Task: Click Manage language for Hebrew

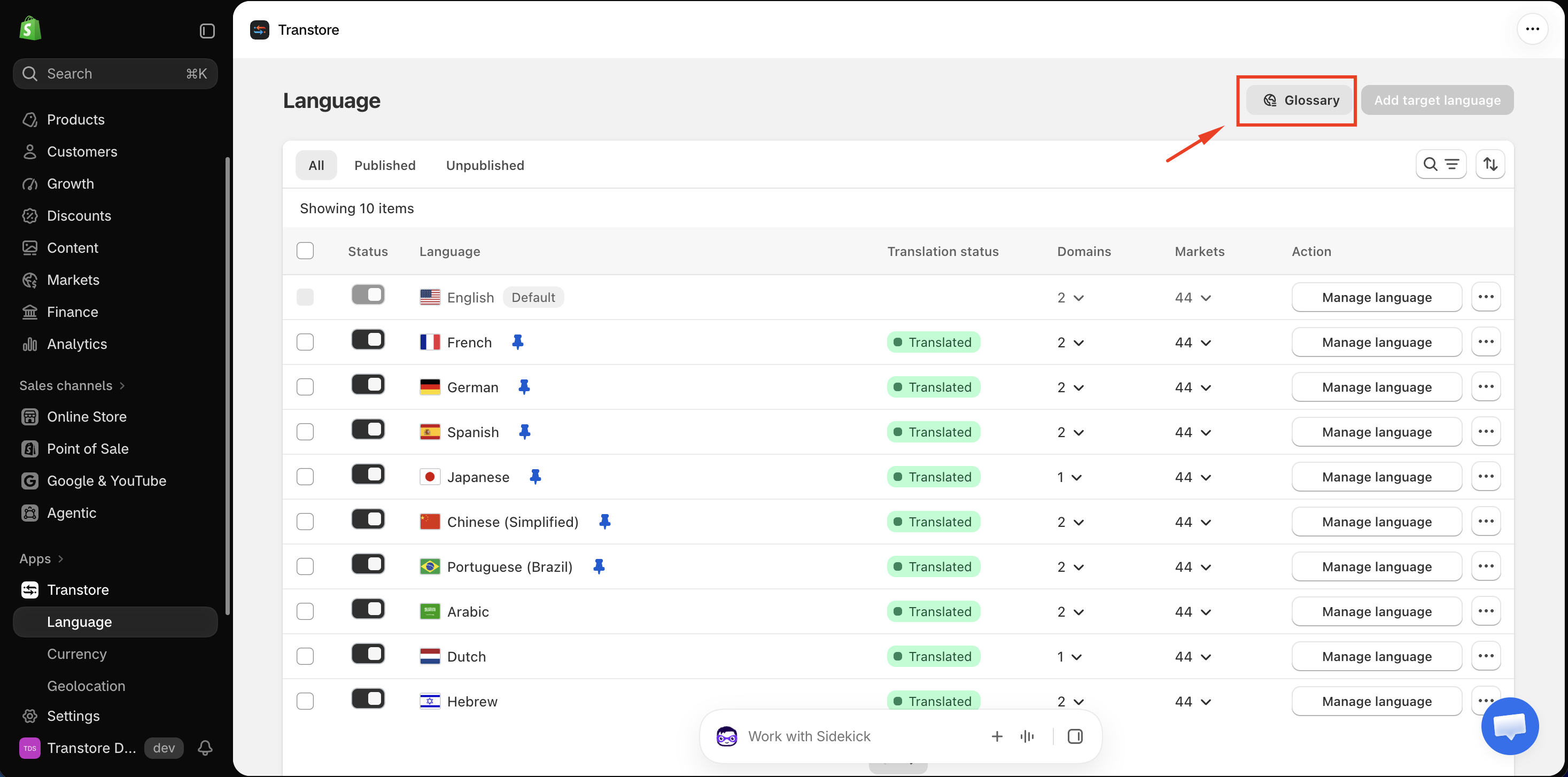Action: point(1376,701)
